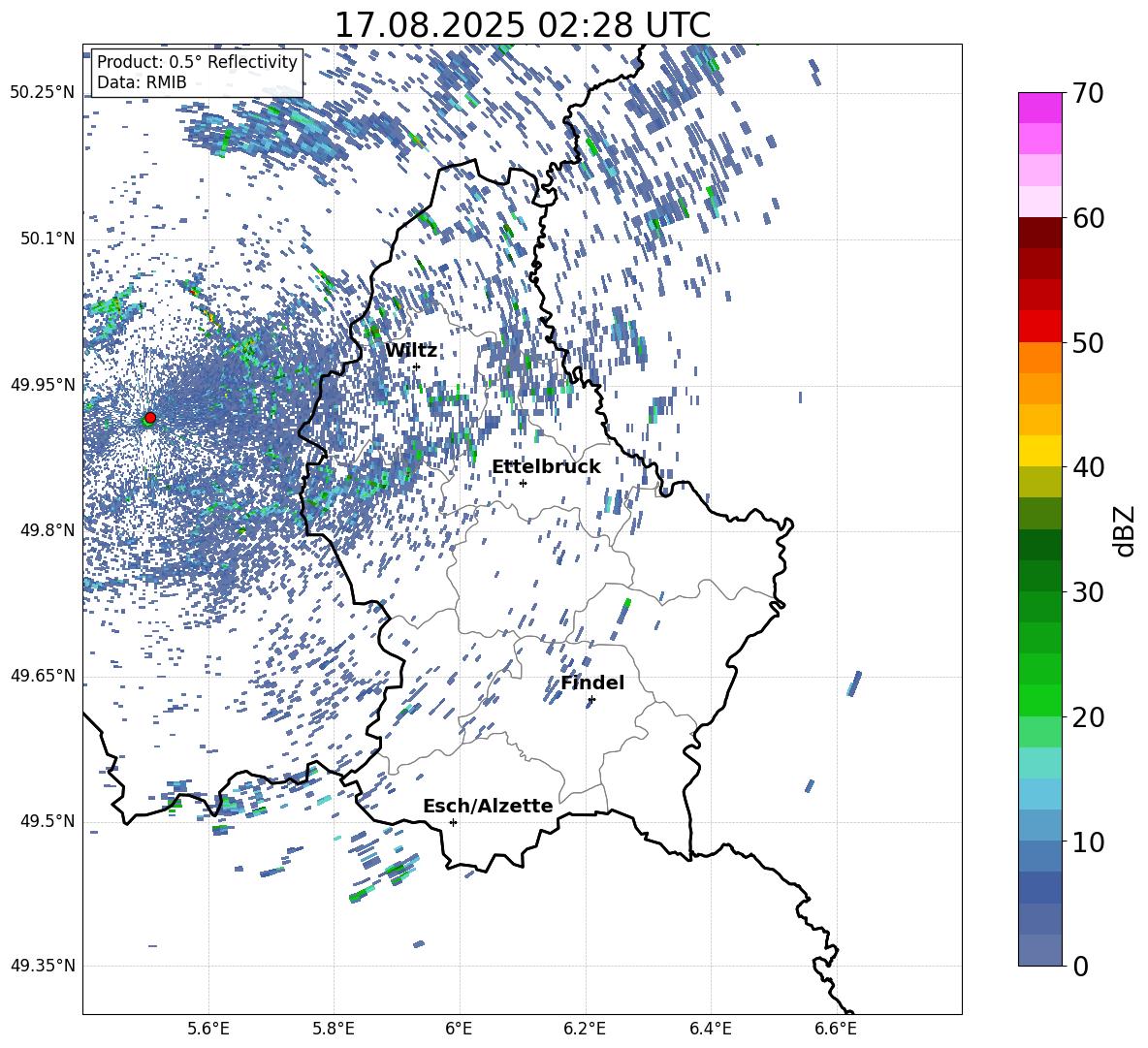Click the colorbar tick label 30

tap(1088, 592)
